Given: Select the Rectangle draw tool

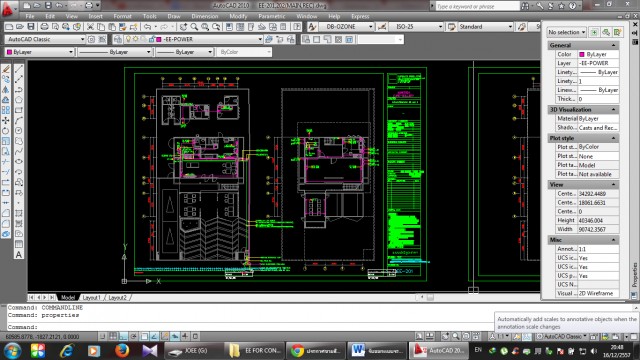Looking at the screenshot, I should point(19,110).
